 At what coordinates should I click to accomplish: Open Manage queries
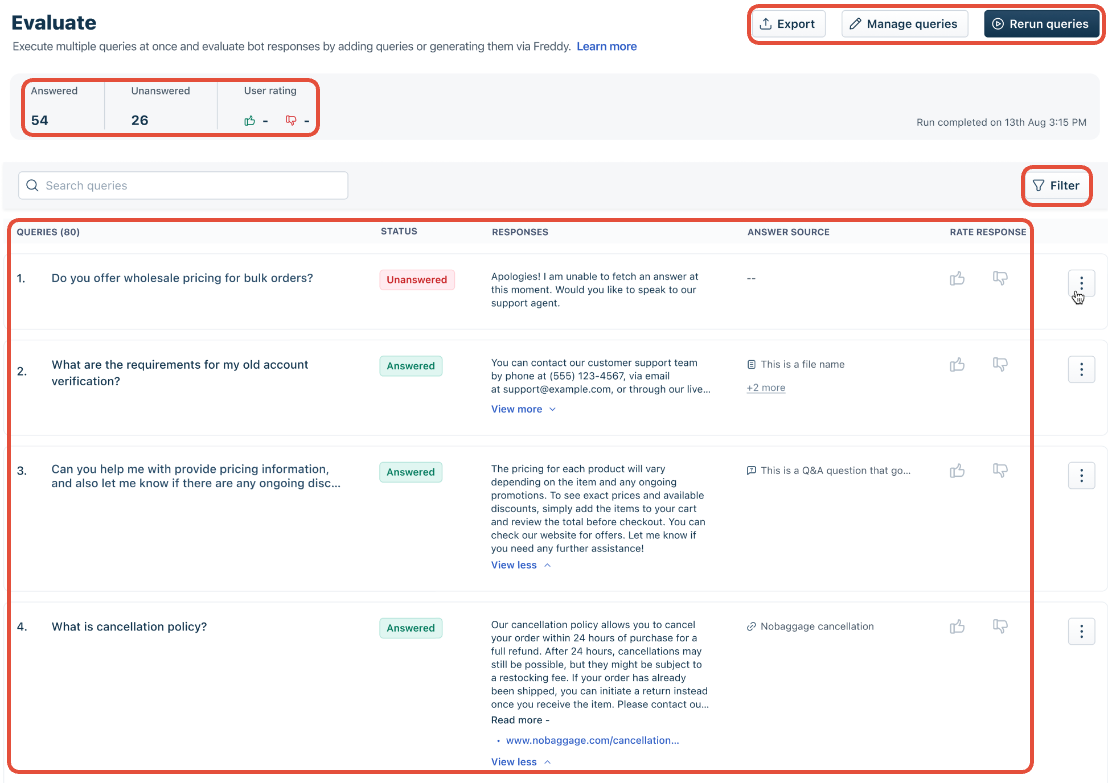point(904,24)
